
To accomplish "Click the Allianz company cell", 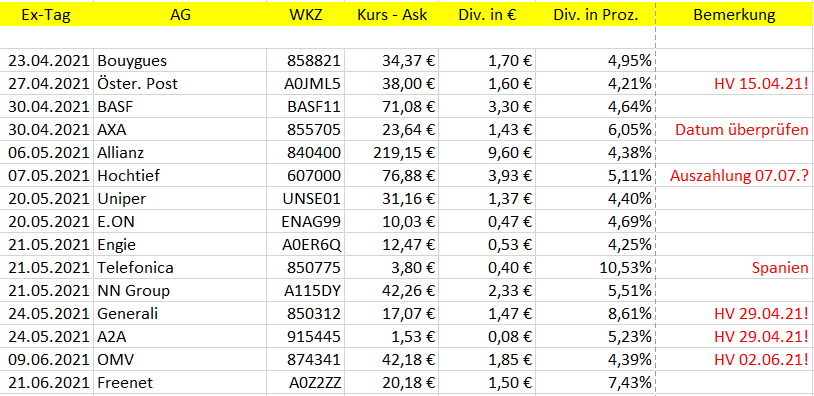I will click(180, 153).
